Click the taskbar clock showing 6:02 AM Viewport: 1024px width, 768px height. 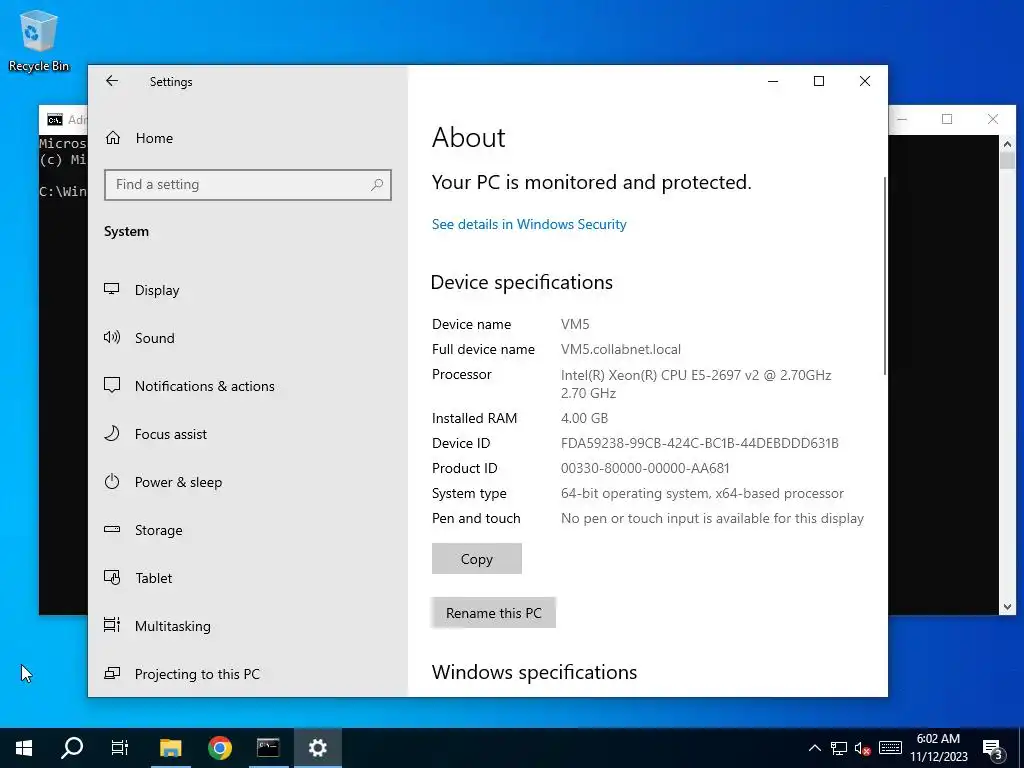(x=938, y=748)
